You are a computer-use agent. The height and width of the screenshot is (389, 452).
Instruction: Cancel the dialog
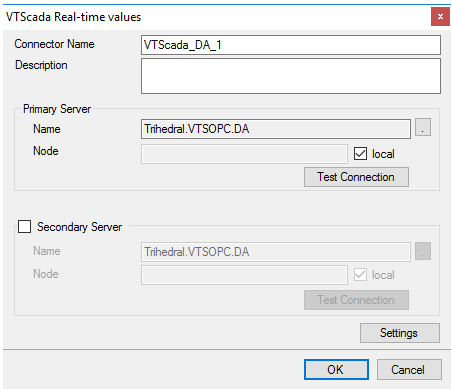point(409,369)
